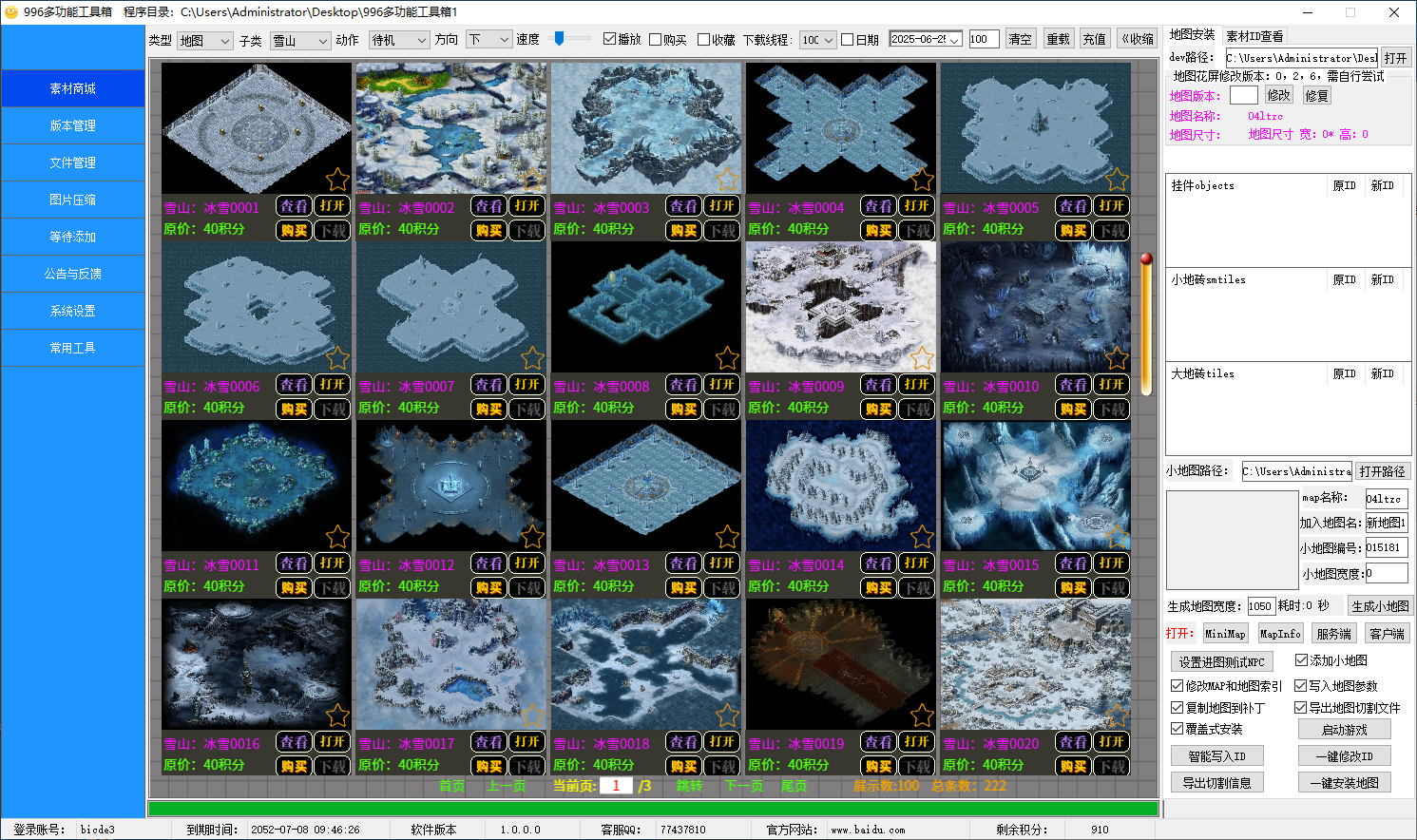This screenshot has height=840, width=1417.
Task: Open 冰雪0008 using 打开
Action: point(721,384)
